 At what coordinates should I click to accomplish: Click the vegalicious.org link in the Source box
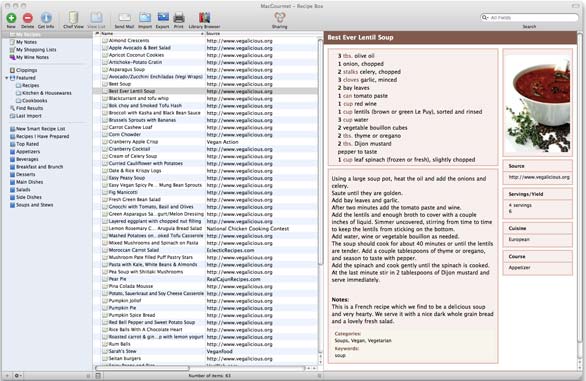pyautogui.click(x=539, y=177)
